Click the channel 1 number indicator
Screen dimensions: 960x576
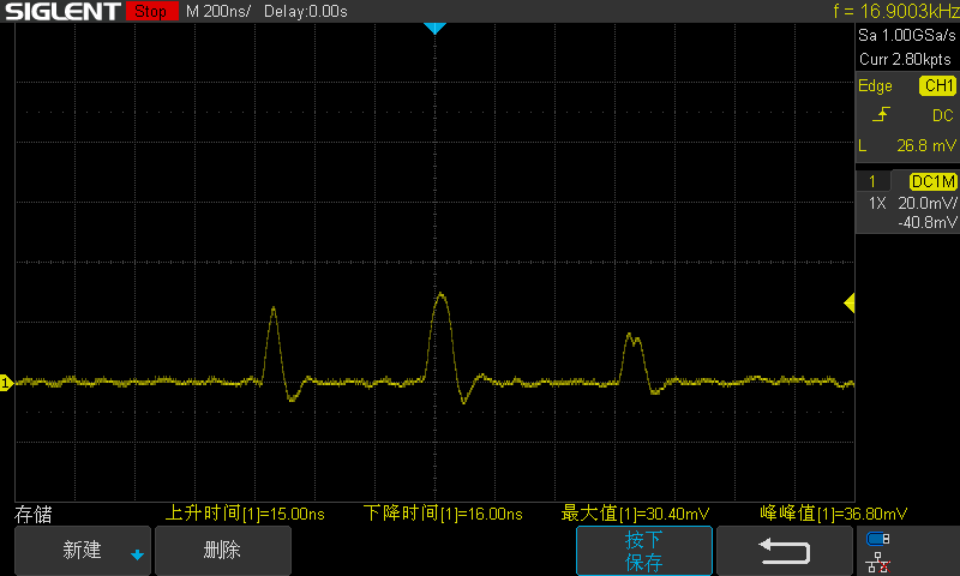tap(872, 182)
